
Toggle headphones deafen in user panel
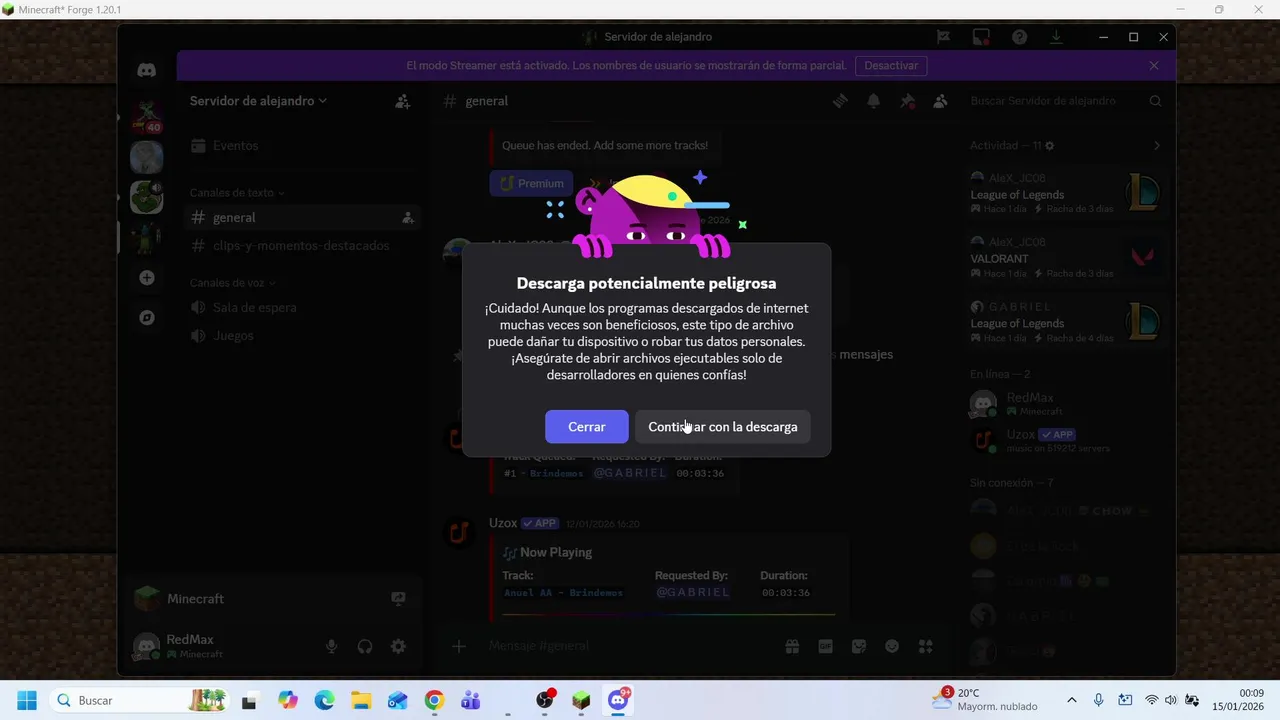[365, 646]
